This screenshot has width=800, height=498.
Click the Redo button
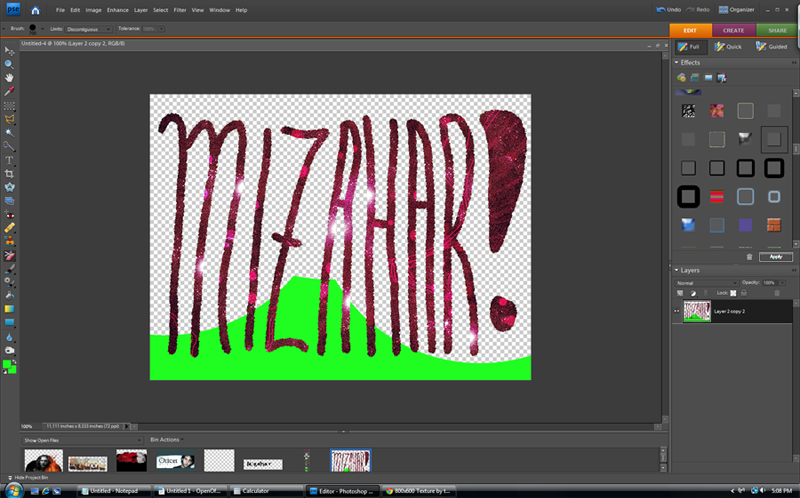698,10
